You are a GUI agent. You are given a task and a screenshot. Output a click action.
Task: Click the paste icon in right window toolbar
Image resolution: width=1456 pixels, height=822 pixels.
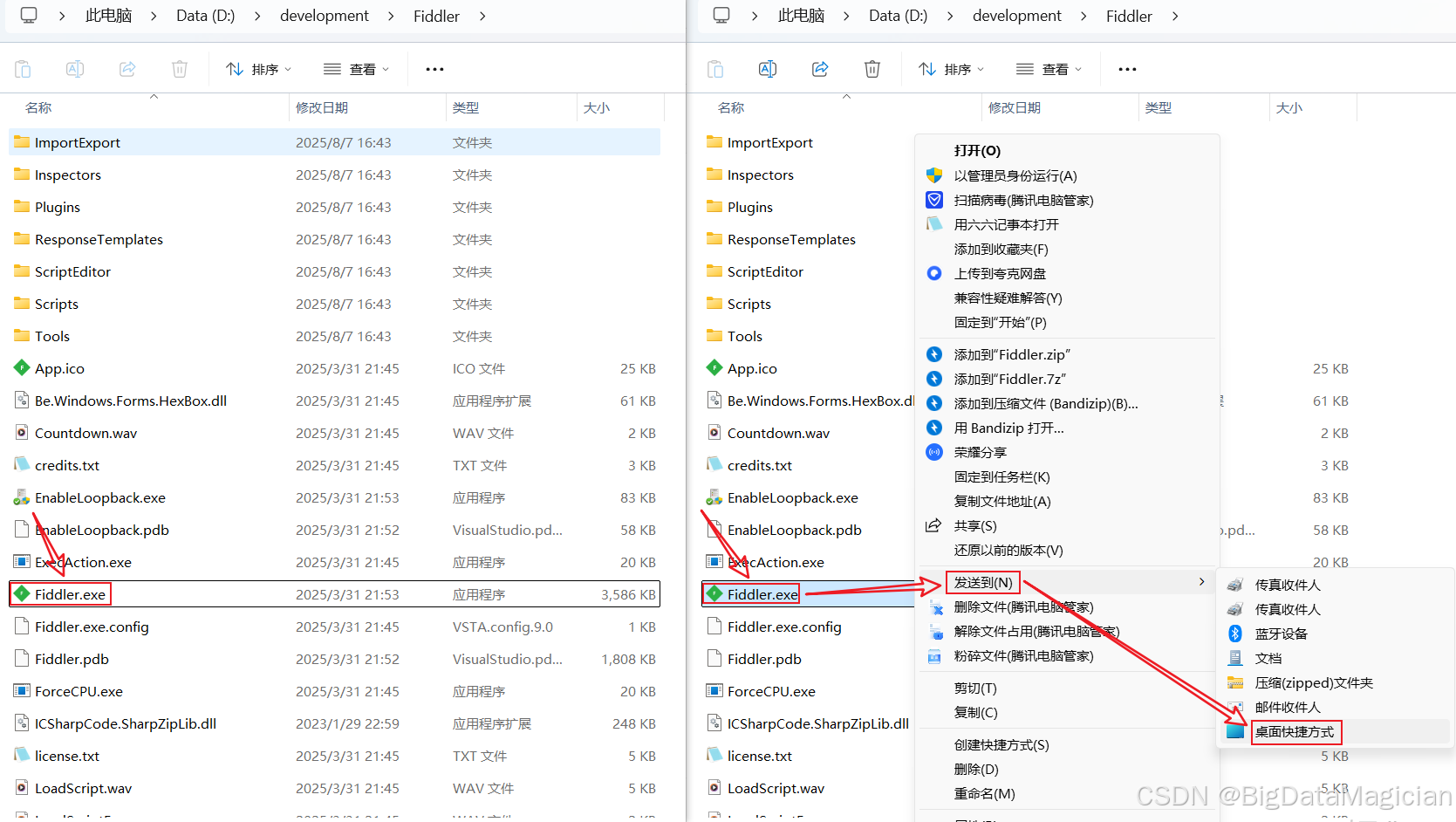[715, 69]
